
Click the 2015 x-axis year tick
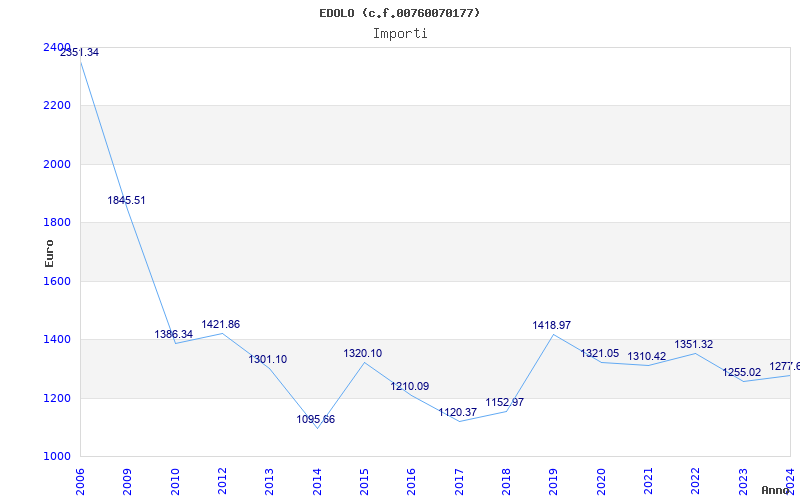pyautogui.click(x=364, y=482)
